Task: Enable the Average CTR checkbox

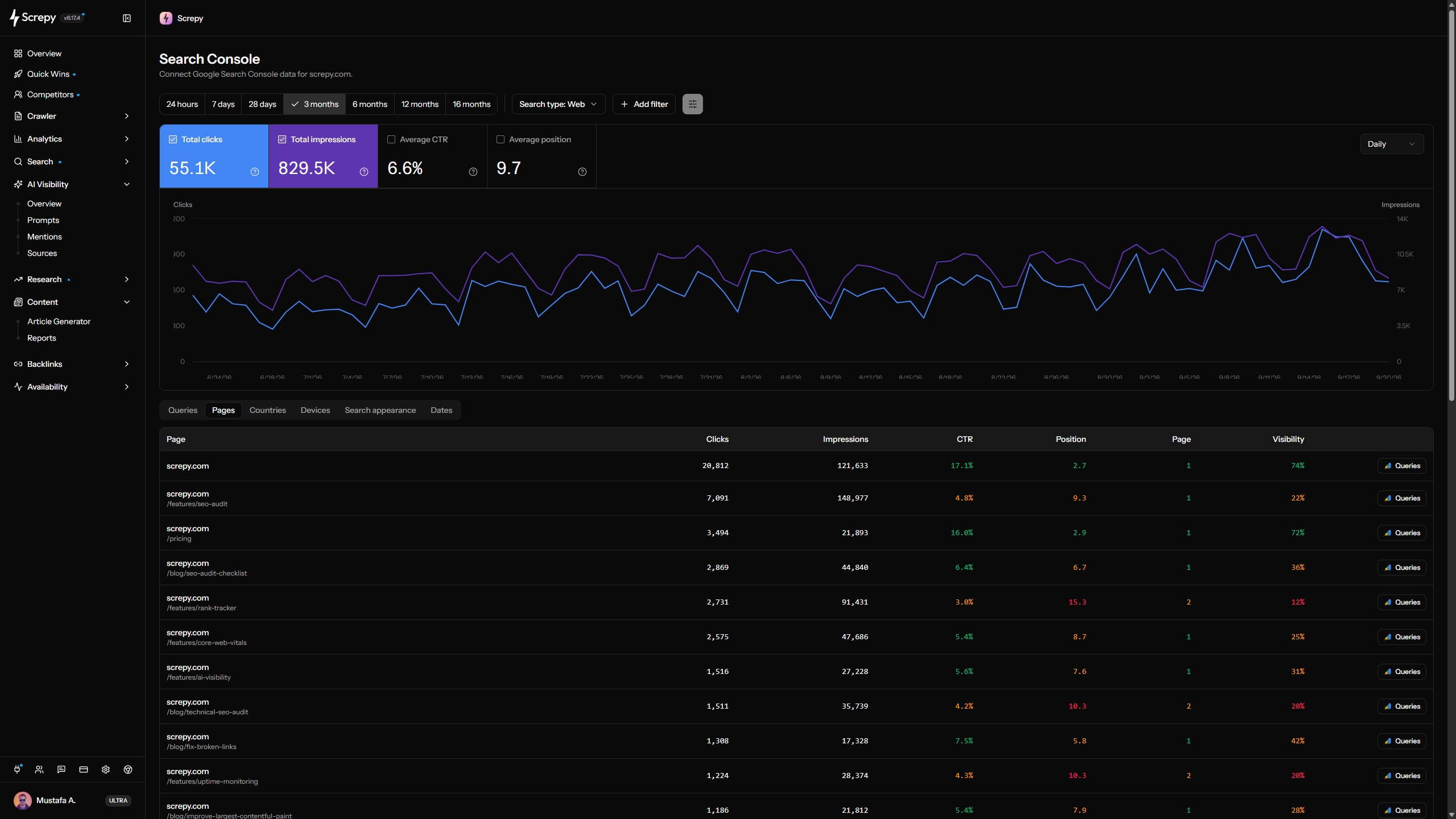Action: tap(391, 139)
